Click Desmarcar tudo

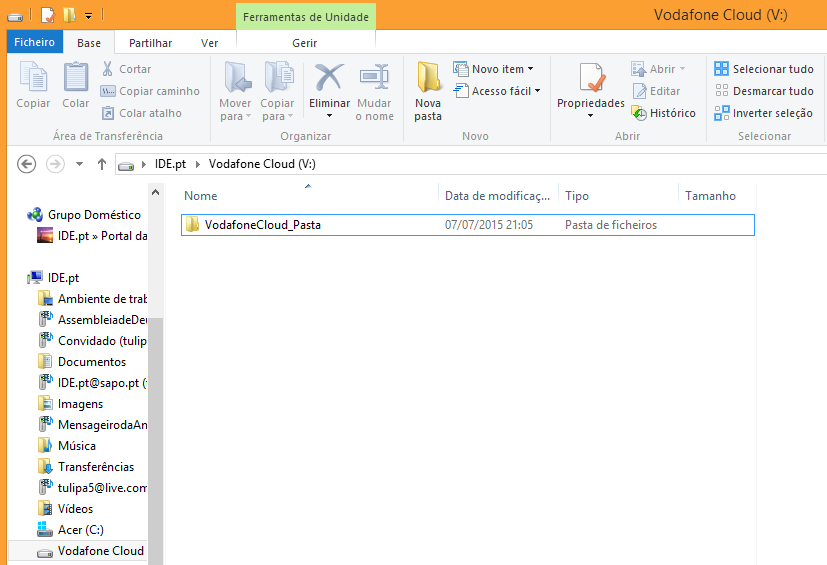pyautogui.click(x=764, y=91)
